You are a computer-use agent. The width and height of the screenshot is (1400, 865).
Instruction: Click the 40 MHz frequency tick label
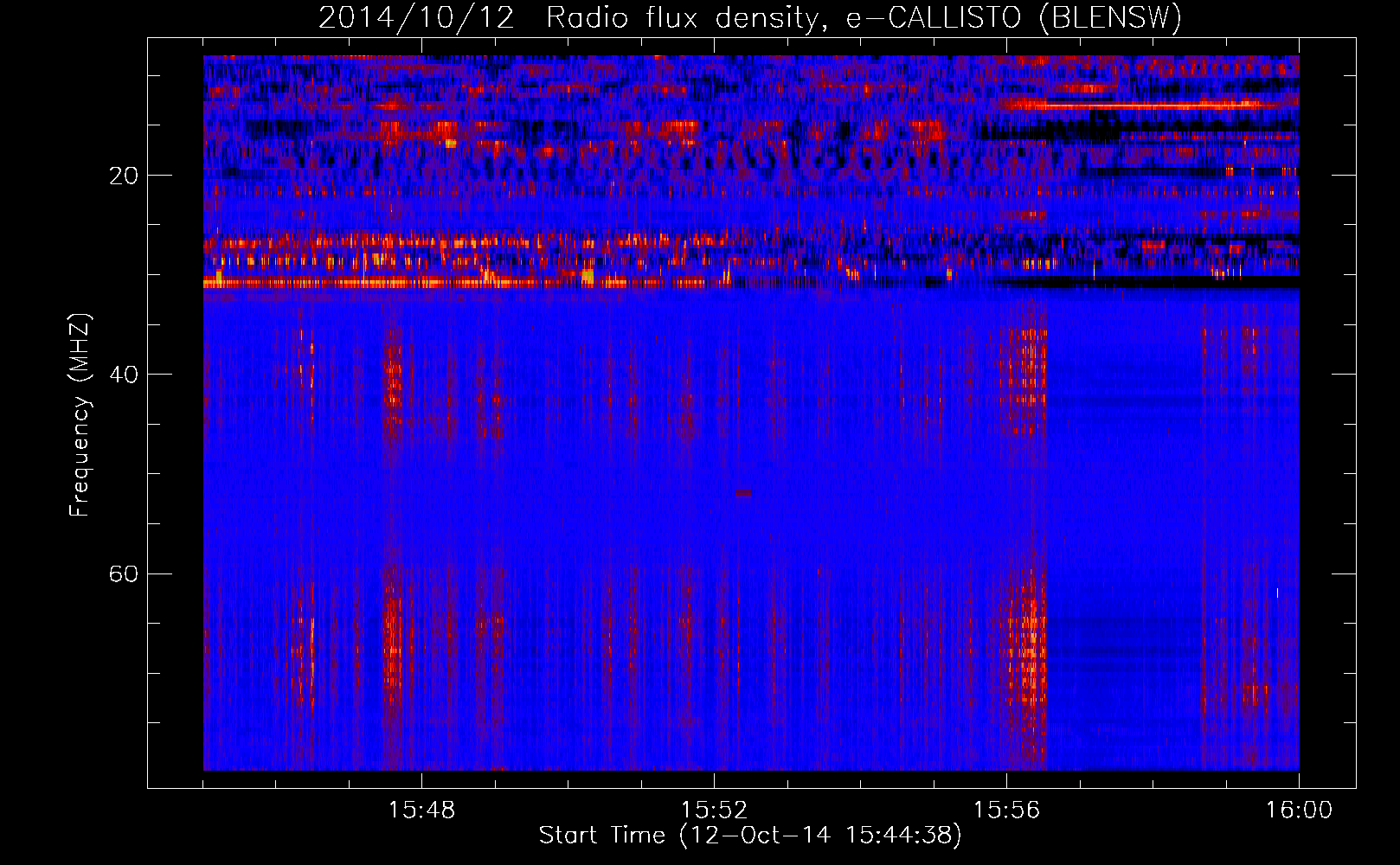click(124, 375)
